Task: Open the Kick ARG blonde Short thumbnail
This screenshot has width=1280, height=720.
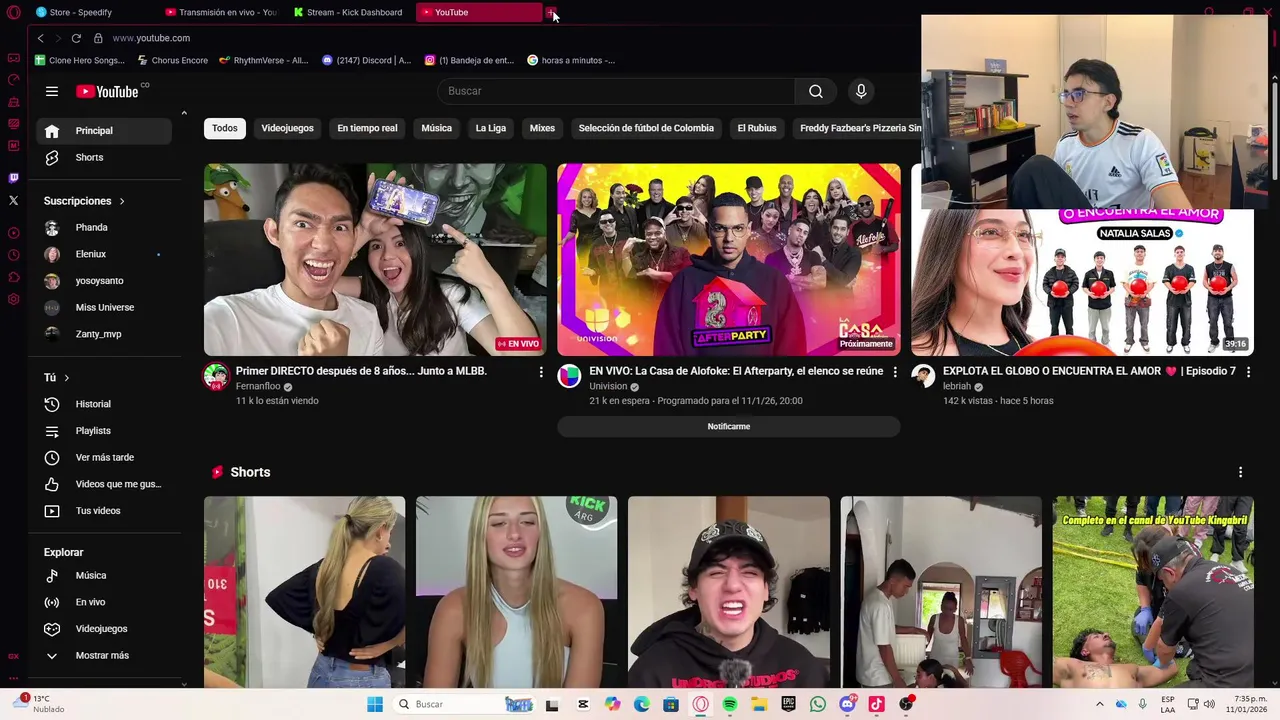Action: (516, 592)
